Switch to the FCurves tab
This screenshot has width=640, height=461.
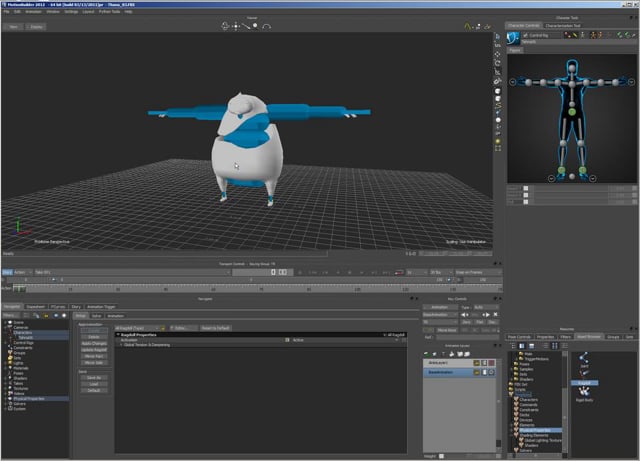pyautogui.click(x=58, y=307)
